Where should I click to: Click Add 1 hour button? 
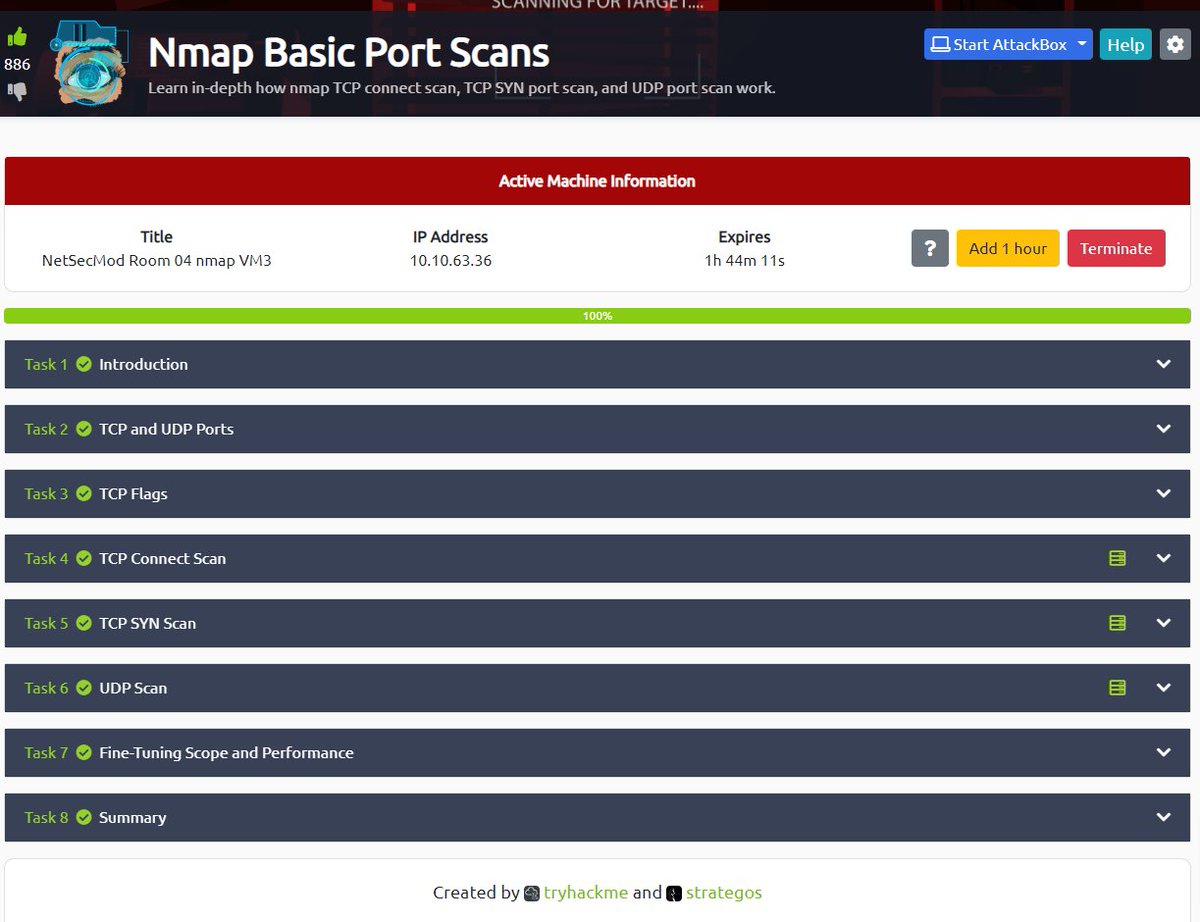tap(1008, 248)
